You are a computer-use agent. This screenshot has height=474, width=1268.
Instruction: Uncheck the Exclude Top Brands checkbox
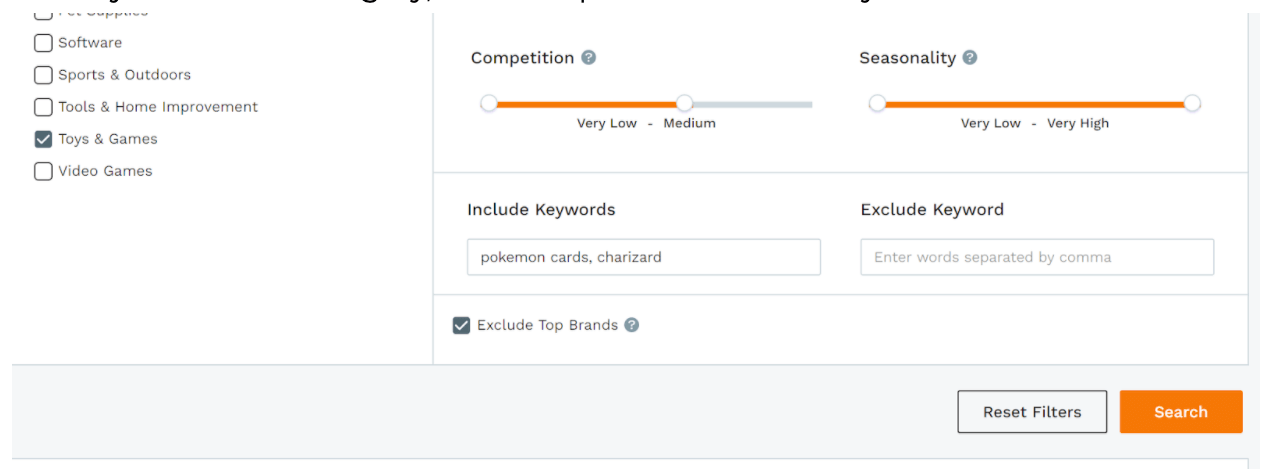coord(461,325)
